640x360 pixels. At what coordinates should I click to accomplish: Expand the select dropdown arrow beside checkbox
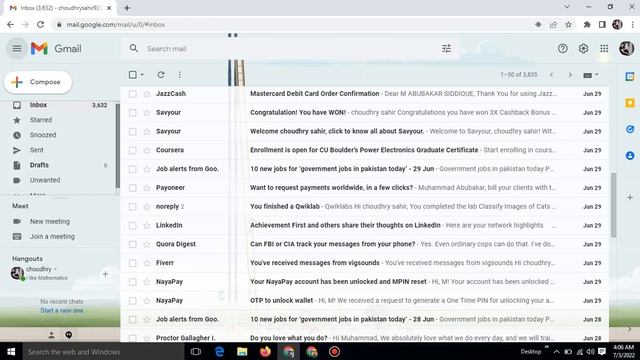pos(142,75)
